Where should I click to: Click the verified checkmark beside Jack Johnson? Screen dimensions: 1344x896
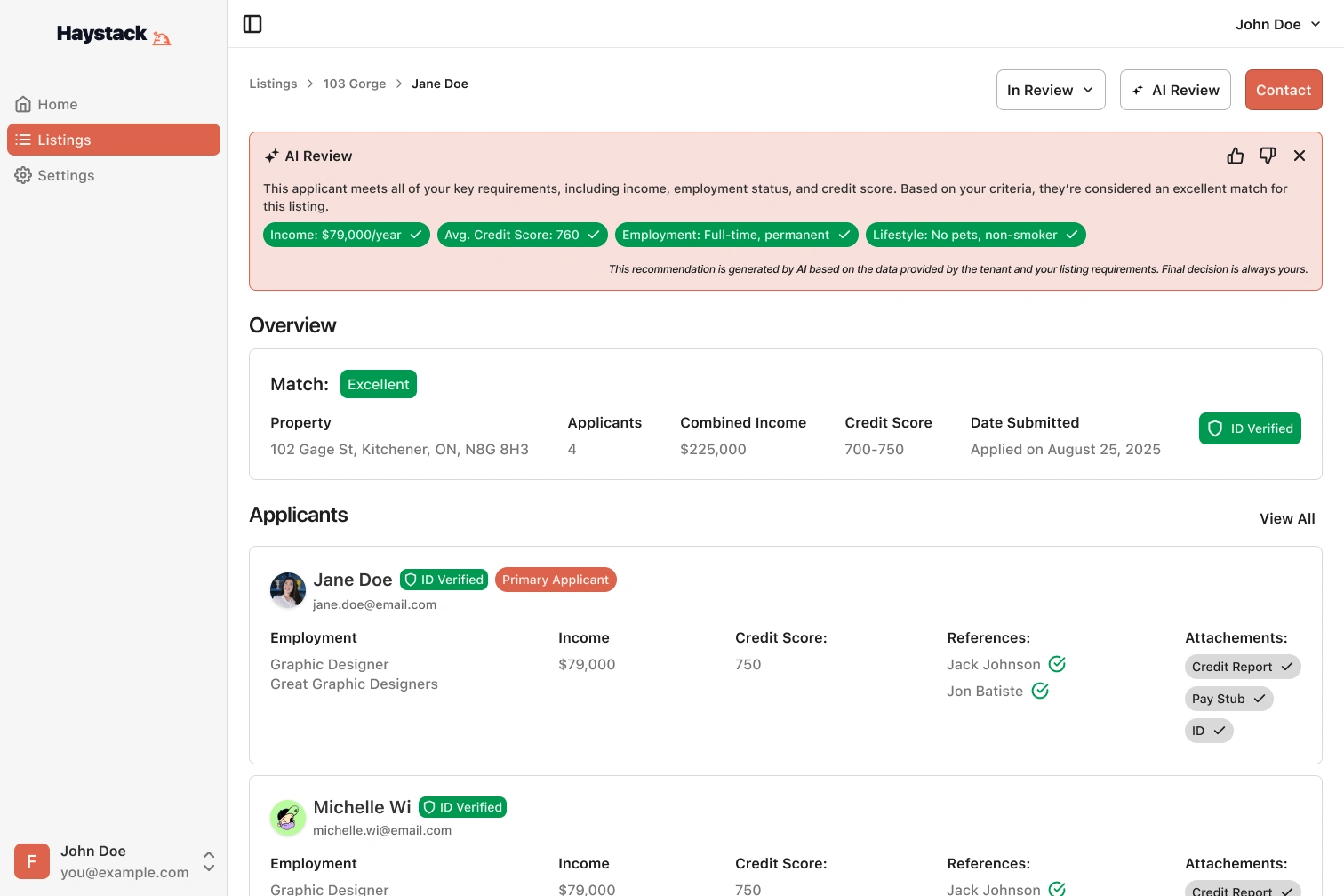point(1056,664)
